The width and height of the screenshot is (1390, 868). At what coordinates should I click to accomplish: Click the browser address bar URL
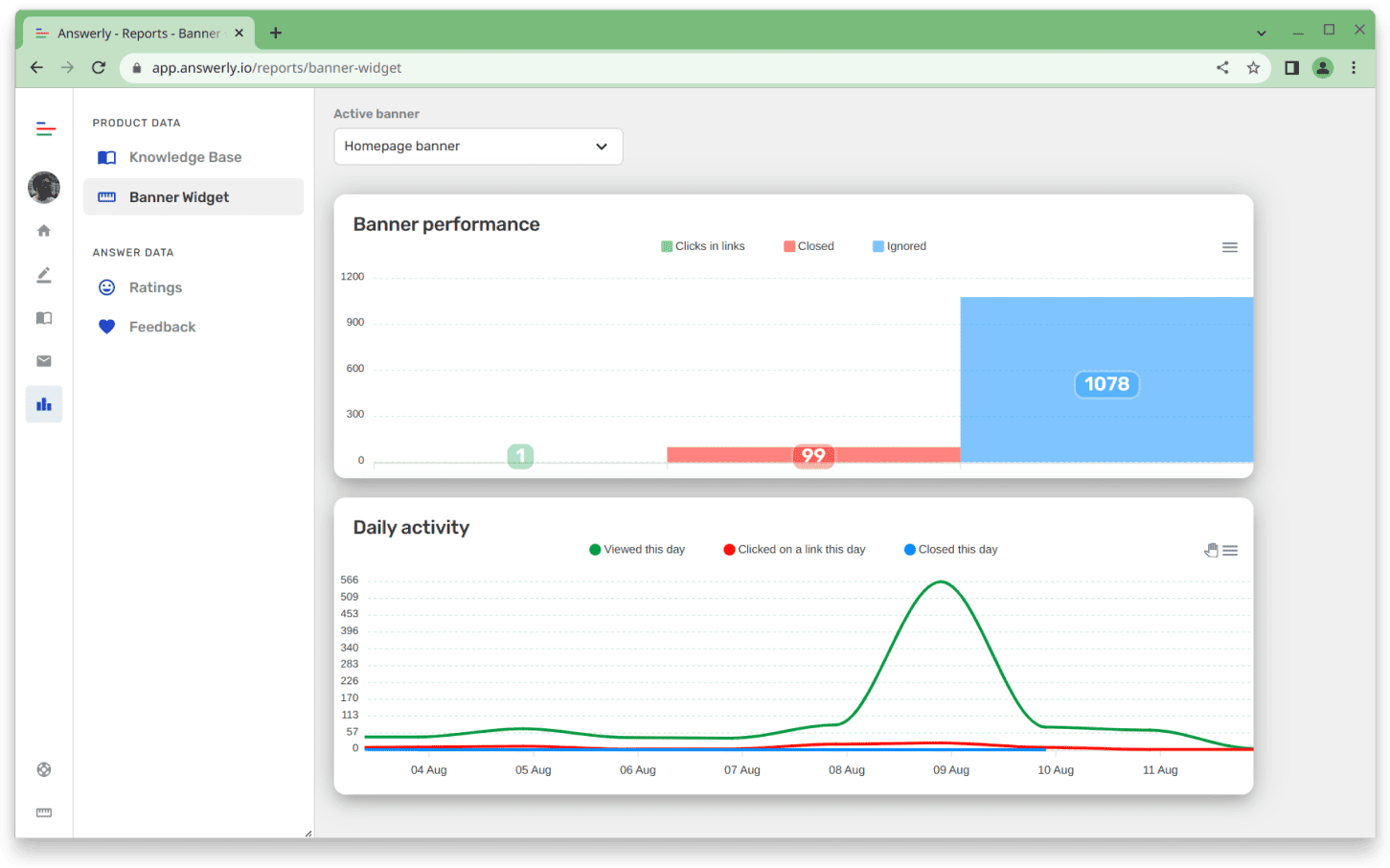click(276, 68)
